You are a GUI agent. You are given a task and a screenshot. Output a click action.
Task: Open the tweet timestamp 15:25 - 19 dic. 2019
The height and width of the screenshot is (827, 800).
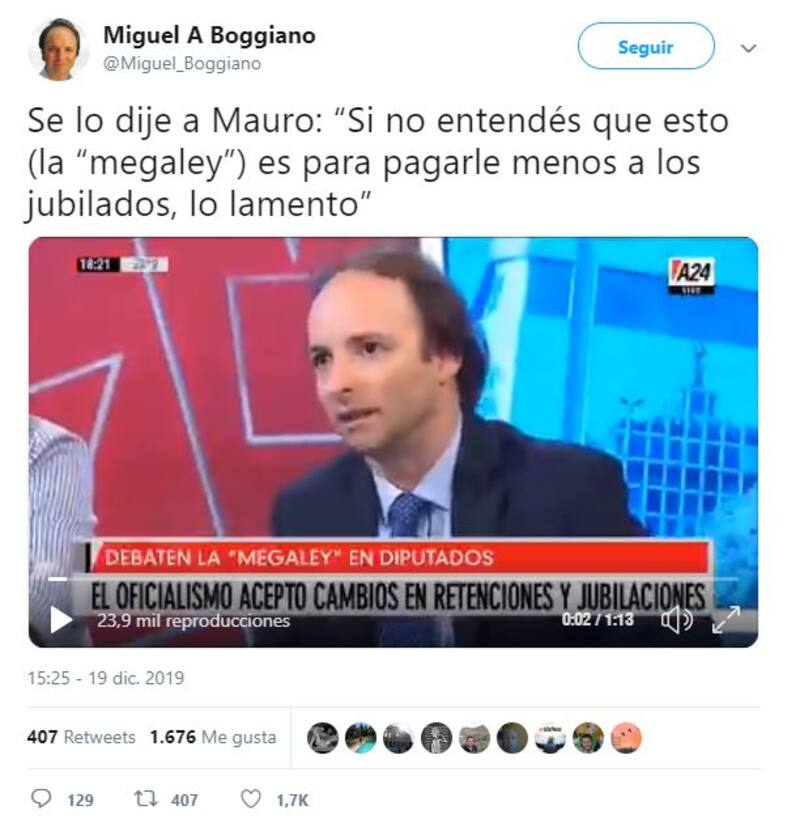[105, 678]
